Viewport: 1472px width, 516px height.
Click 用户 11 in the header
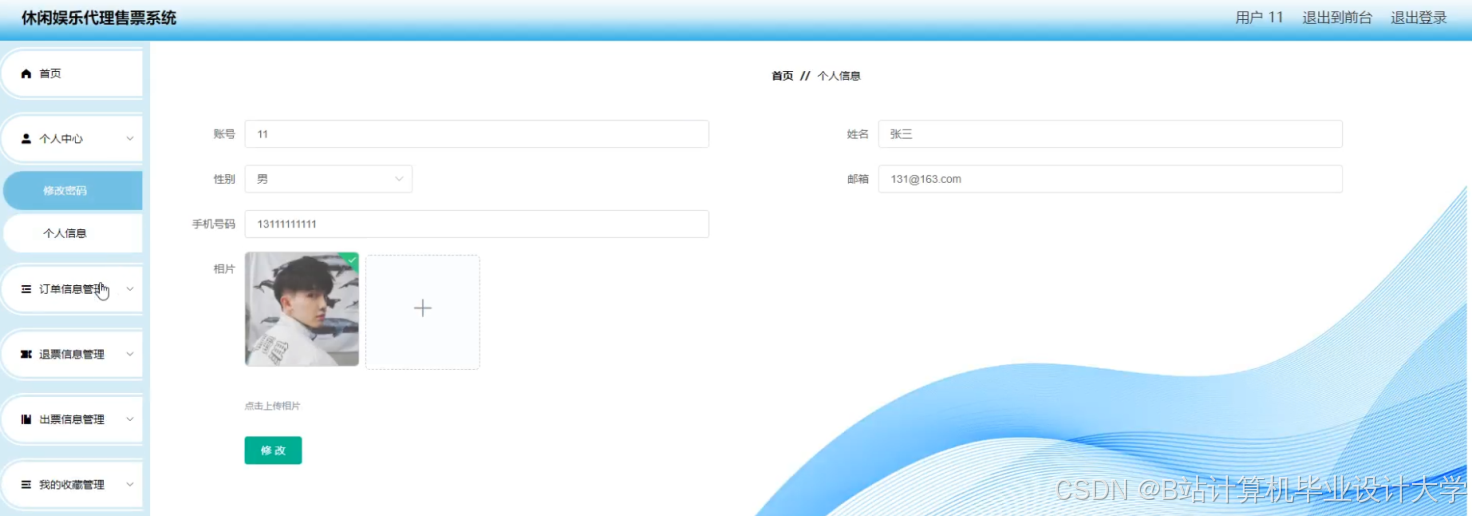[1259, 17]
